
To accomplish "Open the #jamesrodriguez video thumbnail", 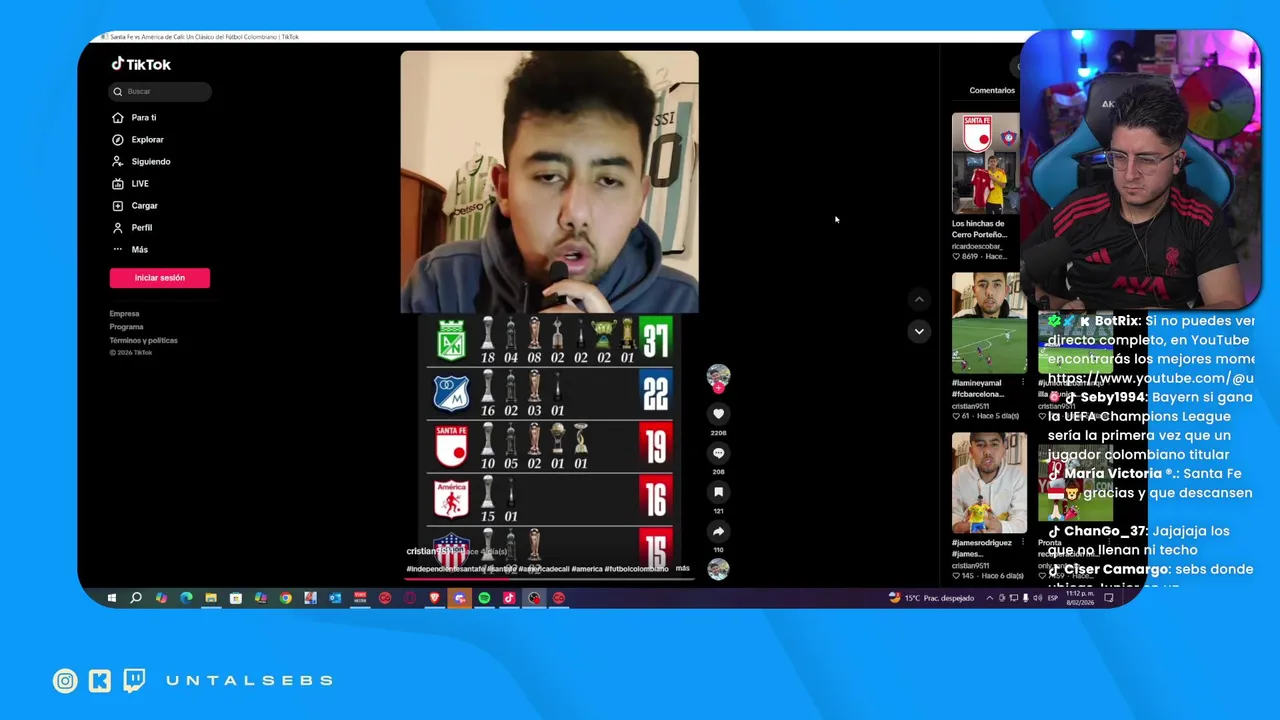I will 989,483.
